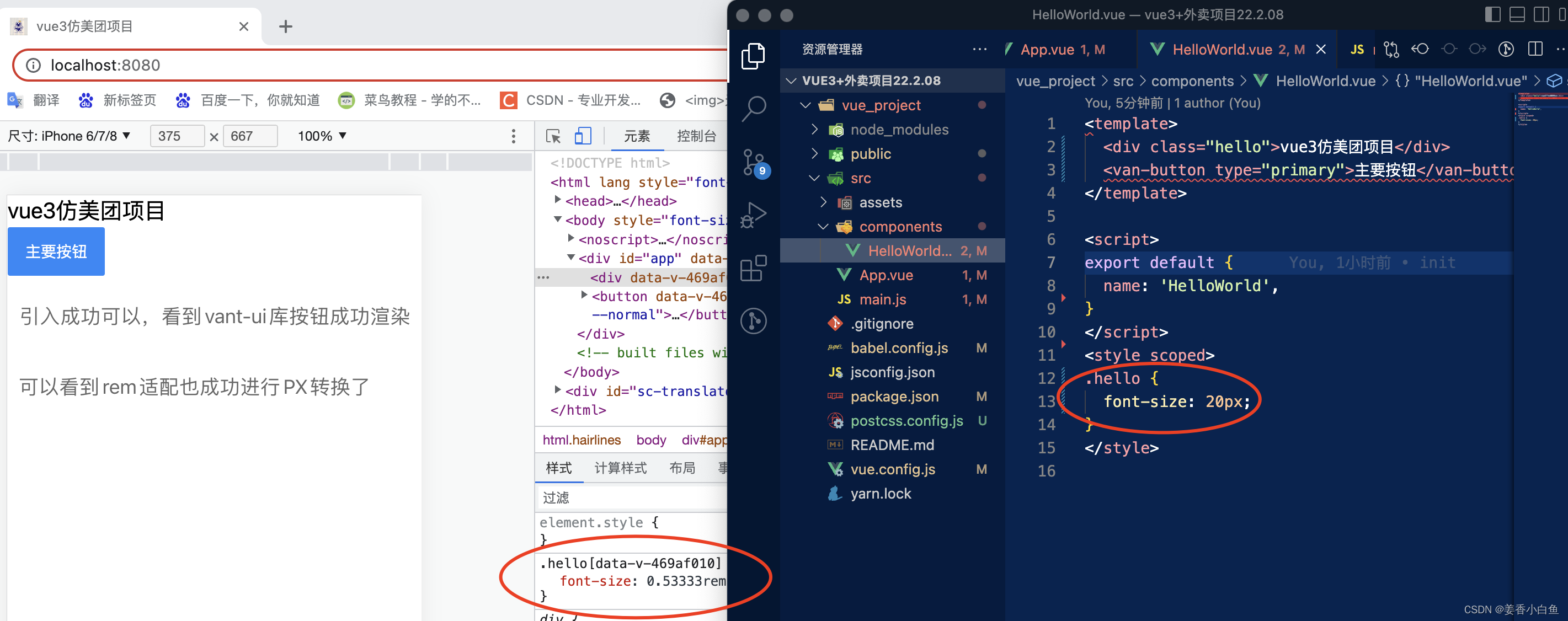
Task: Expand the assets folder
Action: point(824,202)
